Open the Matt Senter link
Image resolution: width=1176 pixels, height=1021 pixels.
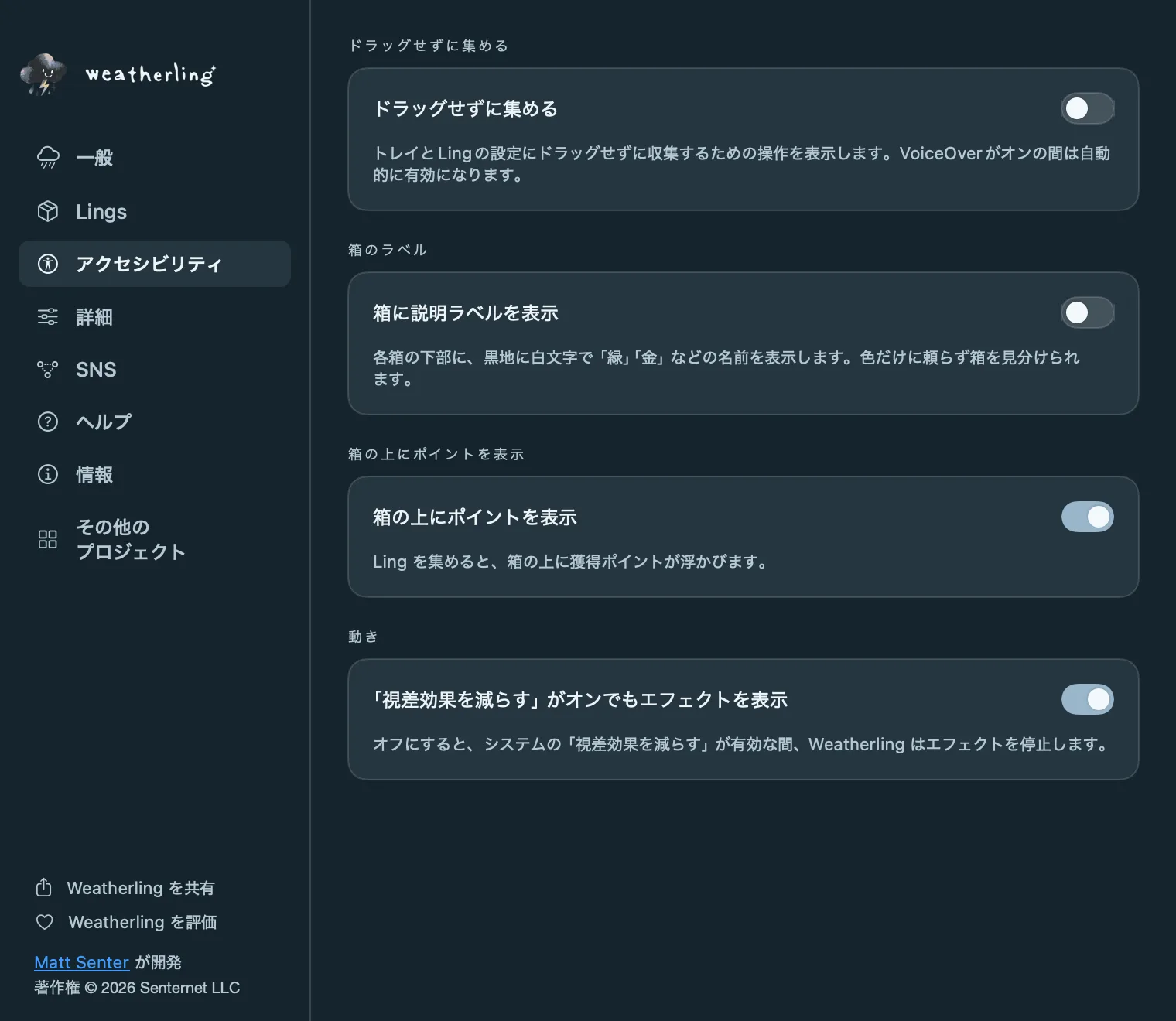pyautogui.click(x=81, y=962)
